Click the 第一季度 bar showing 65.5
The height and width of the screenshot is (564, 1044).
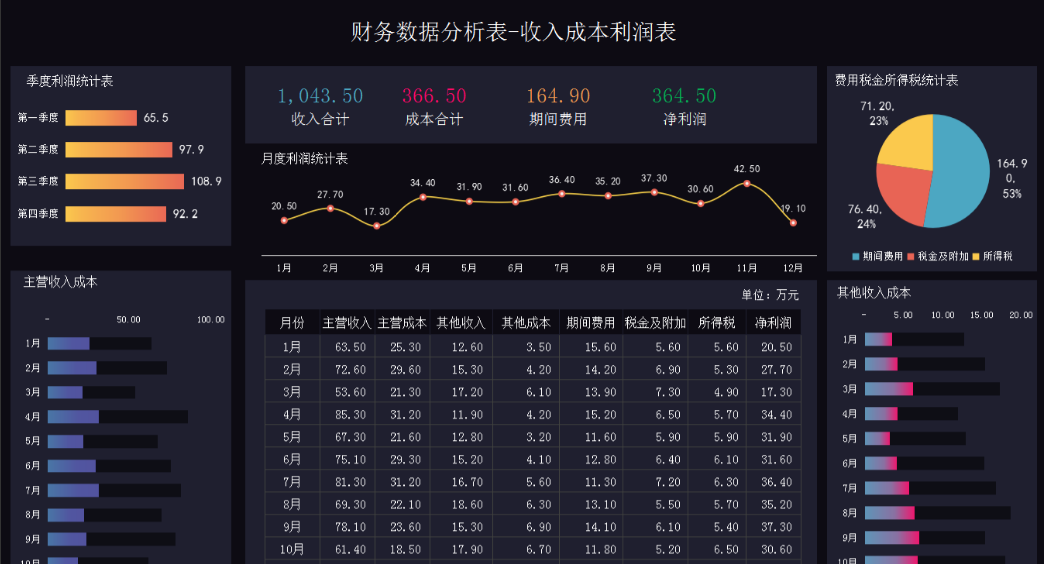tap(101, 118)
